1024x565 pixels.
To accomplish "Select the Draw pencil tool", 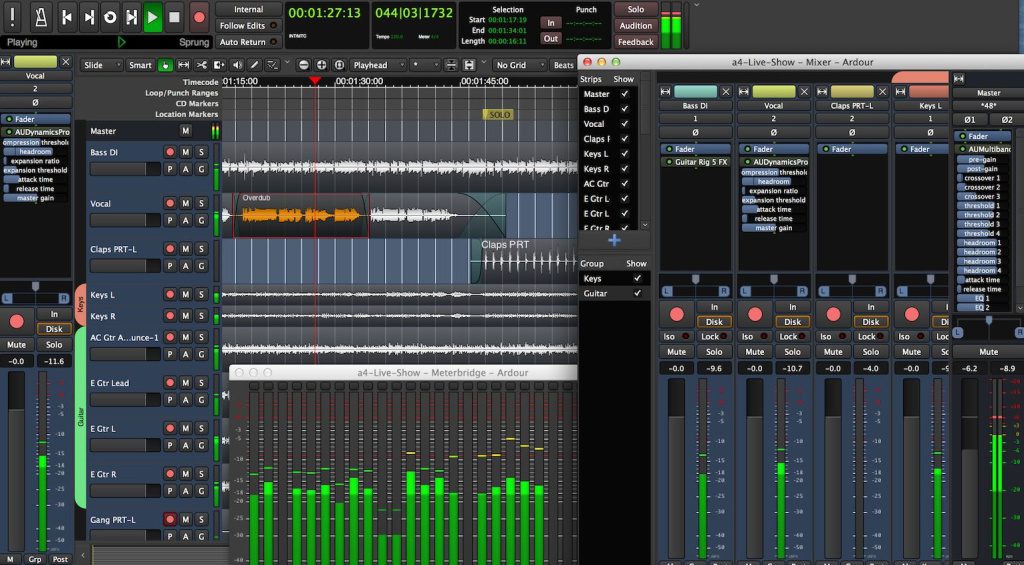I will pyautogui.click(x=254, y=65).
